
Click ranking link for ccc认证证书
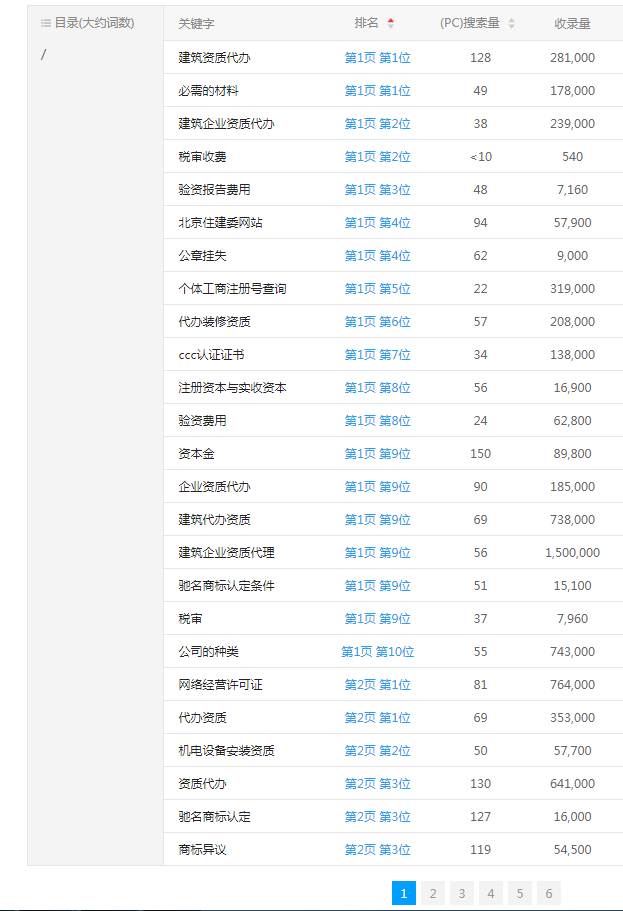(x=377, y=355)
